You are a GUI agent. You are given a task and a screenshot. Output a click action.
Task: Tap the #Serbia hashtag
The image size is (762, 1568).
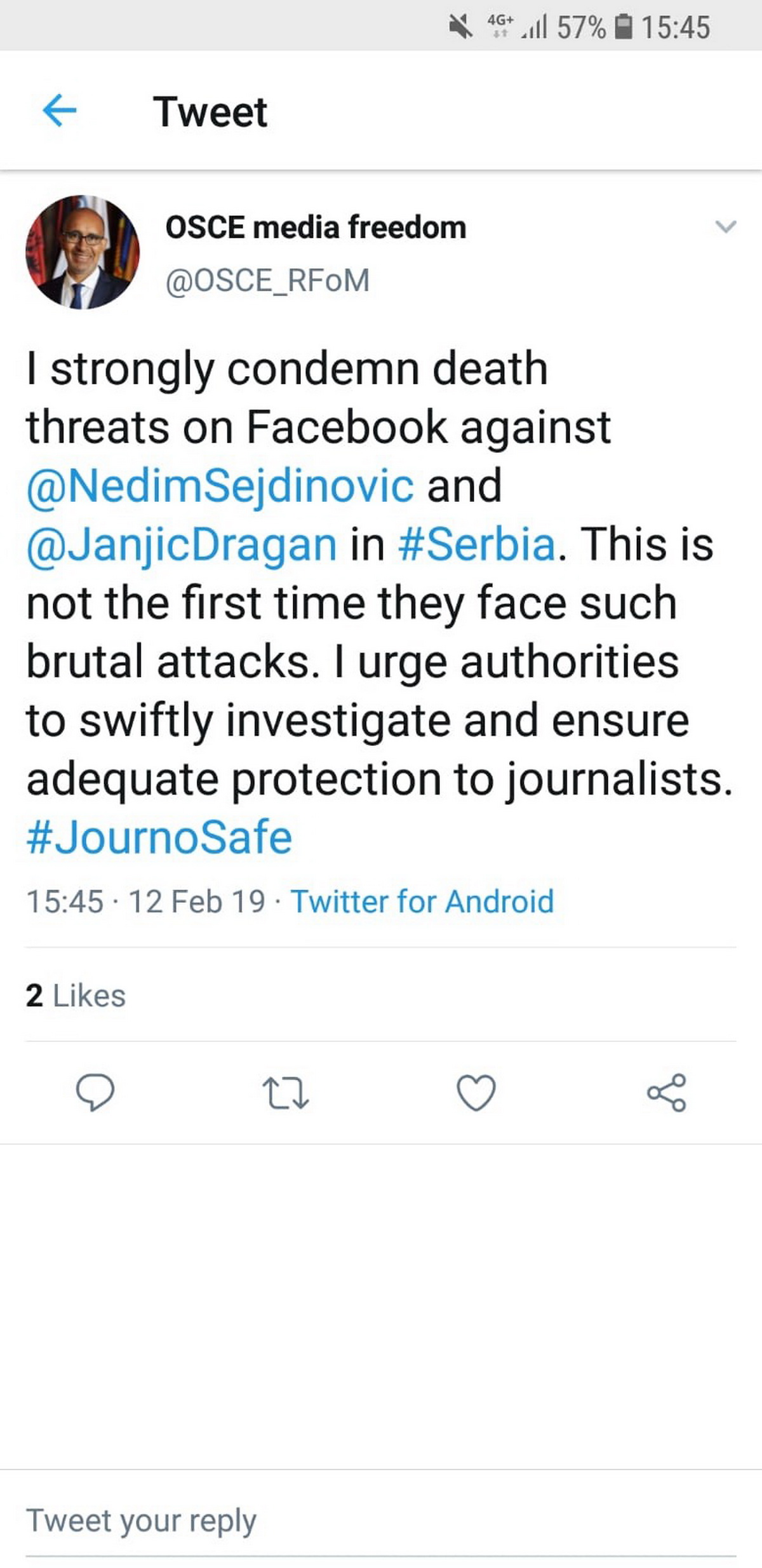tap(477, 544)
